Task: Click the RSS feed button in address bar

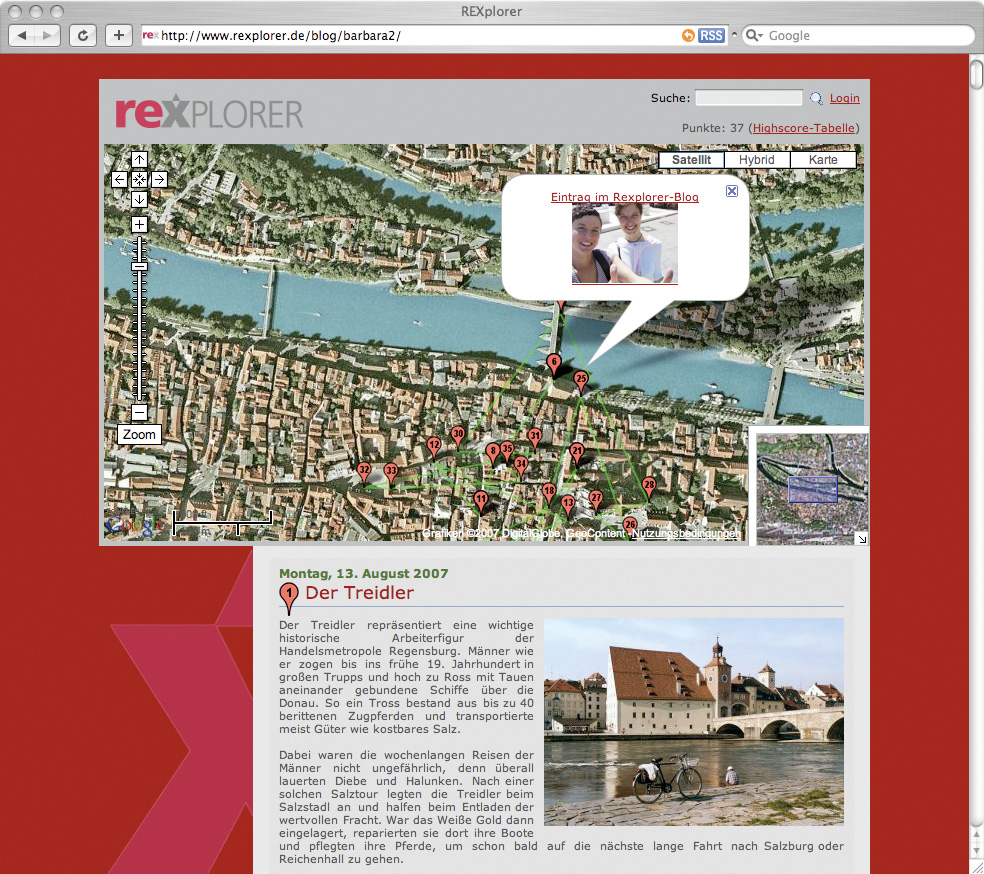Action: pos(711,35)
